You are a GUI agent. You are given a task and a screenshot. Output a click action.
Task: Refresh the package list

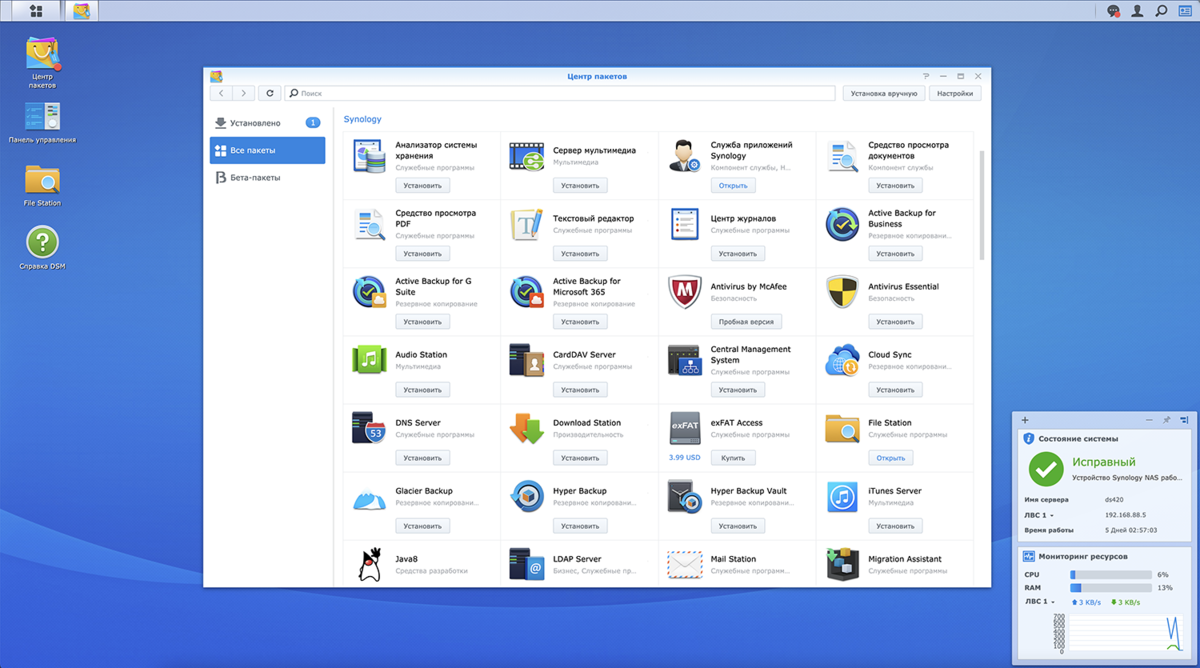[x=270, y=93]
